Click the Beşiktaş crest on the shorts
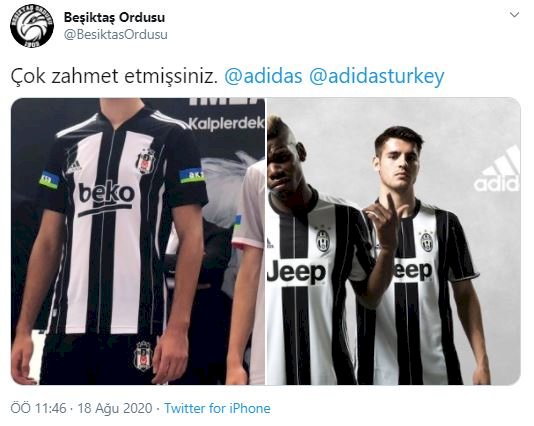Image resolution: width=534 pixels, height=426 pixels. pos(143,356)
